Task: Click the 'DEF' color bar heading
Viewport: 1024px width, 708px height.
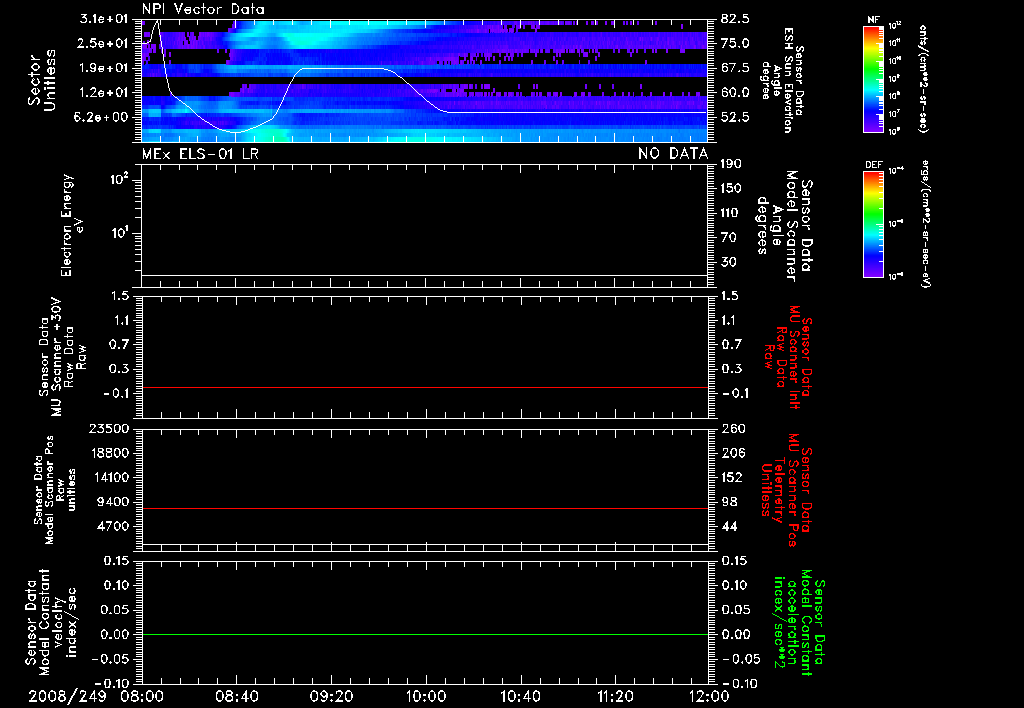Action: point(873,165)
